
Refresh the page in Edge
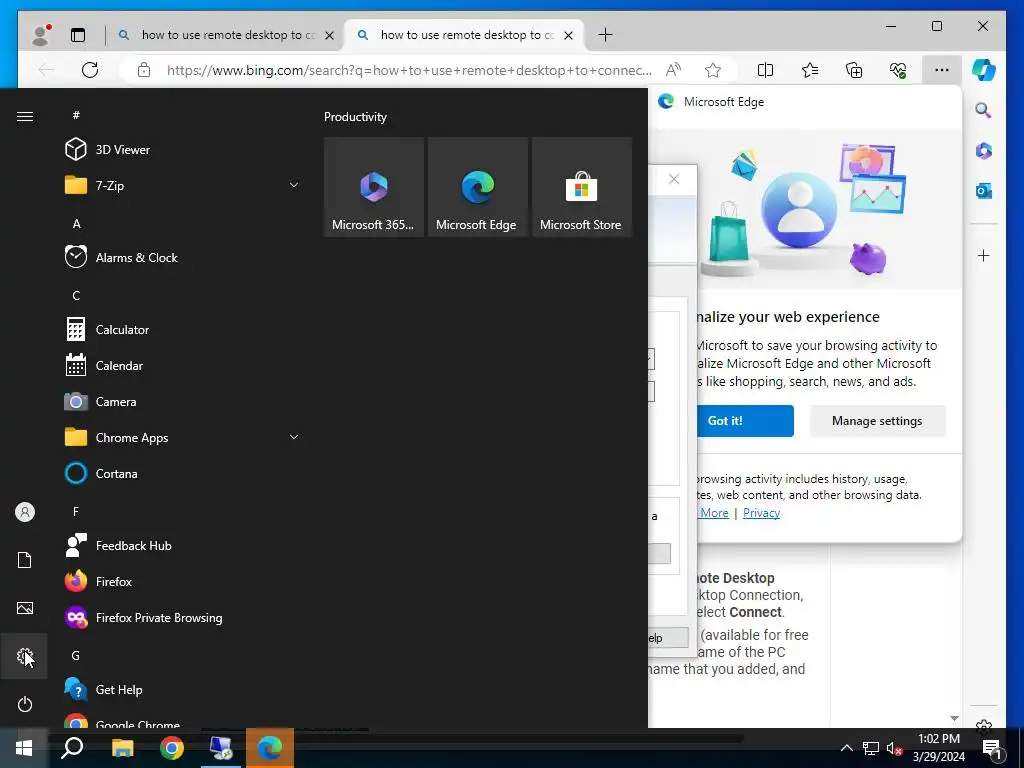(90, 70)
